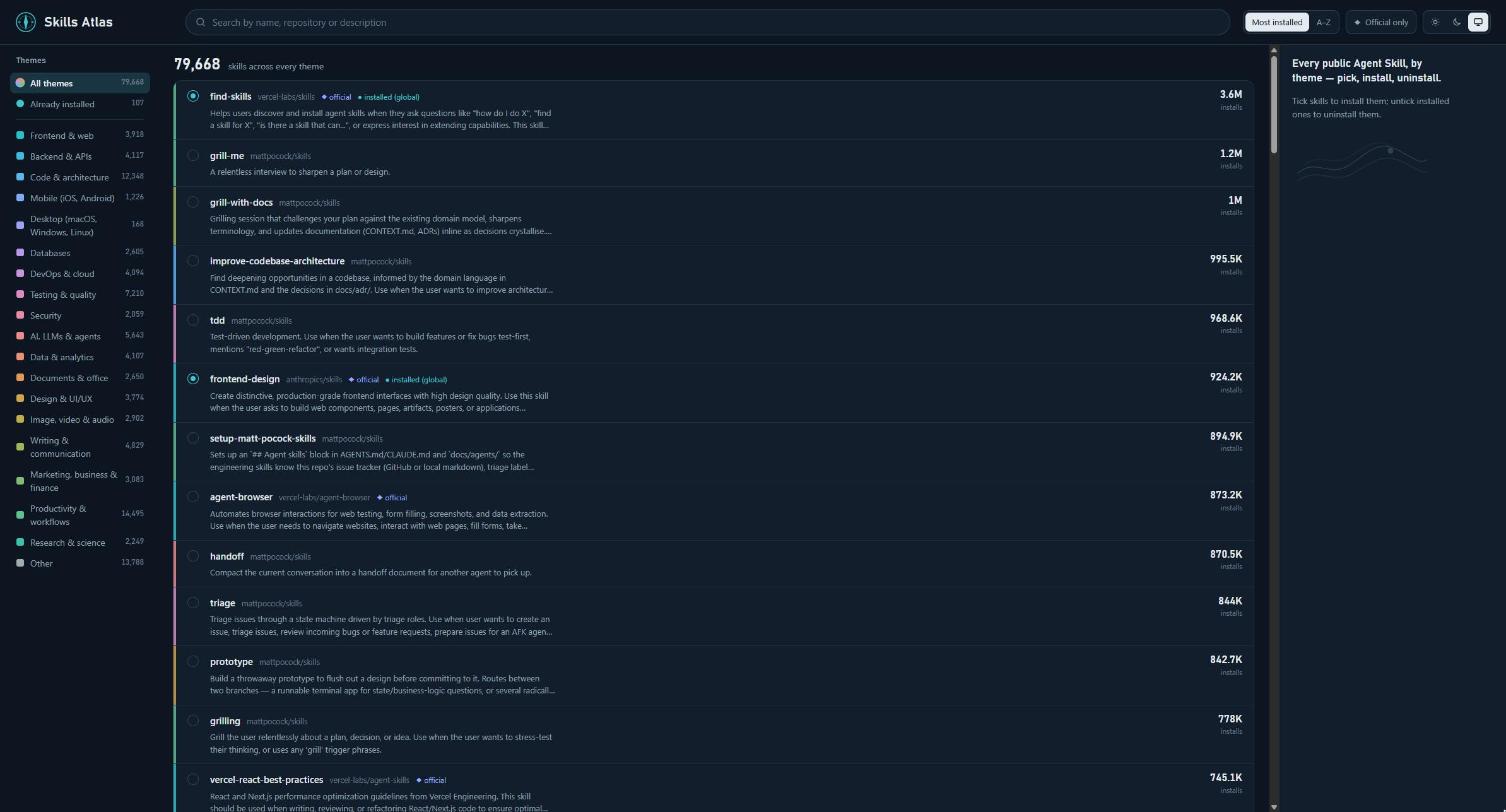Click the scroll down arrow of list scrollbar
Viewport: 1506px width, 812px height.
1274,806
